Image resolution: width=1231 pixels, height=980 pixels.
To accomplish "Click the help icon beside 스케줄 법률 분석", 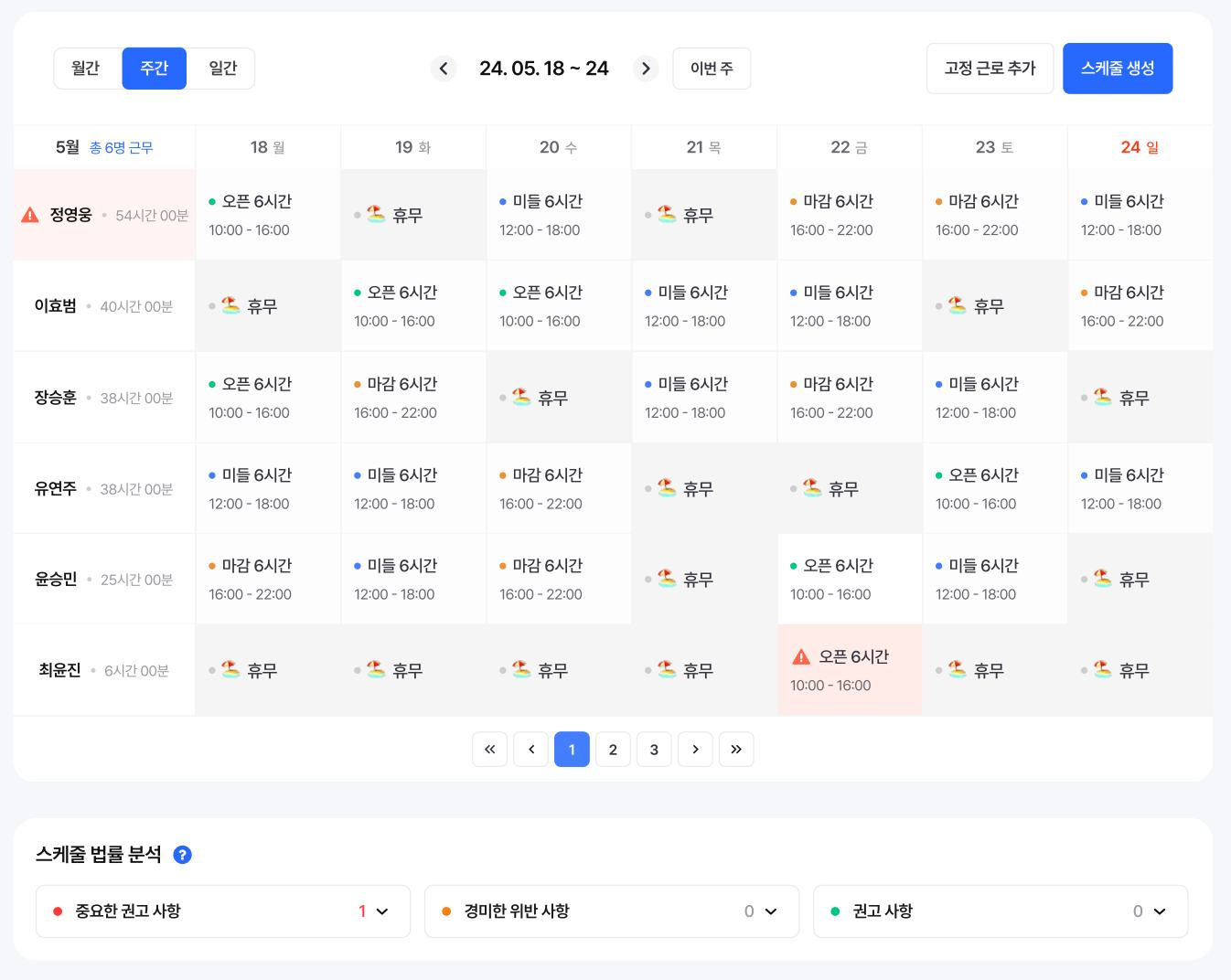I will (182, 855).
